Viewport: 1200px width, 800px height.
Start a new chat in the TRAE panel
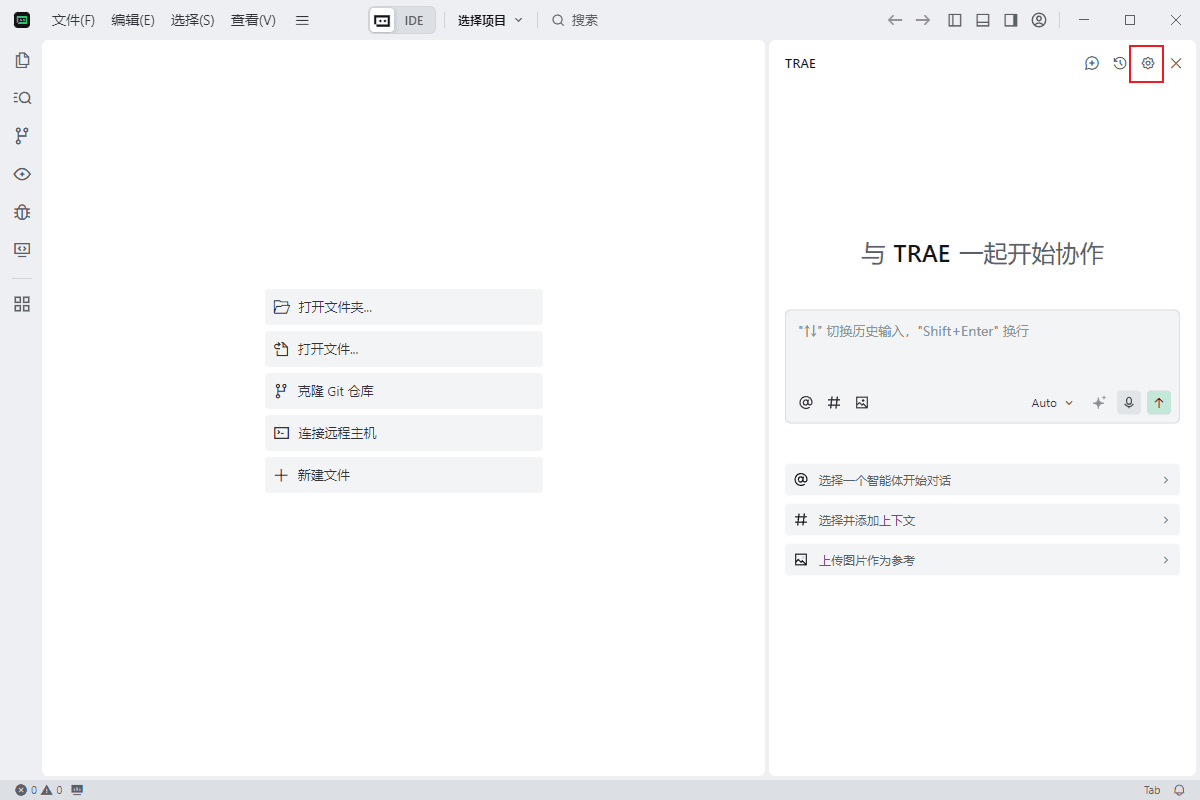pyautogui.click(x=1092, y=63)
